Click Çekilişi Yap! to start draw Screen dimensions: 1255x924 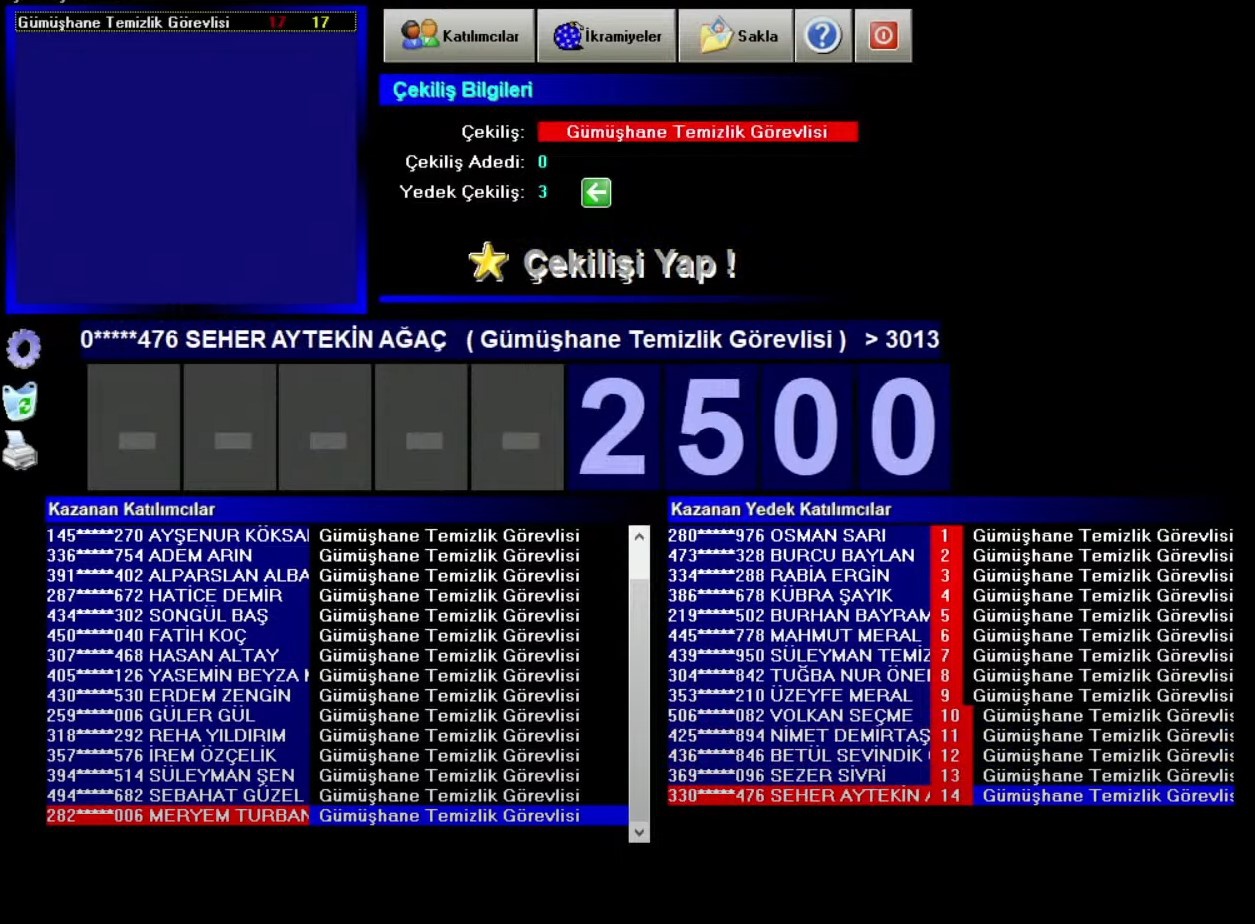(630, 264)
